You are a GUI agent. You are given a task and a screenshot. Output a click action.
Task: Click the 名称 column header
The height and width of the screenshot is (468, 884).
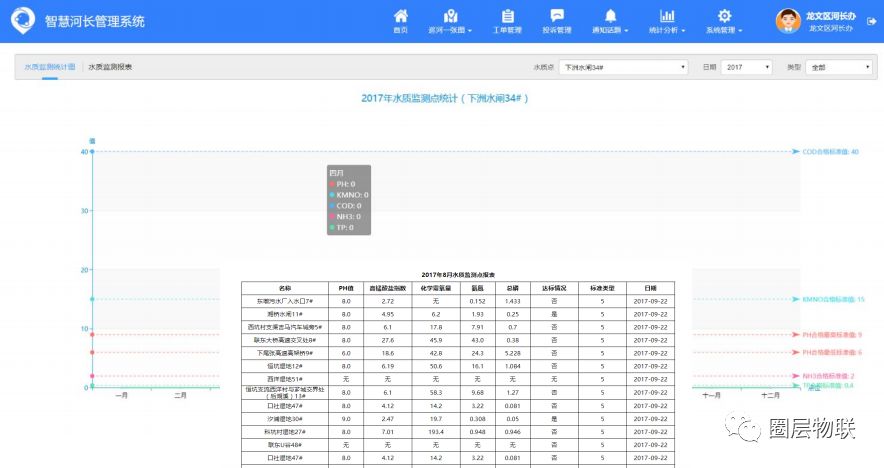[x=285, y=288]
